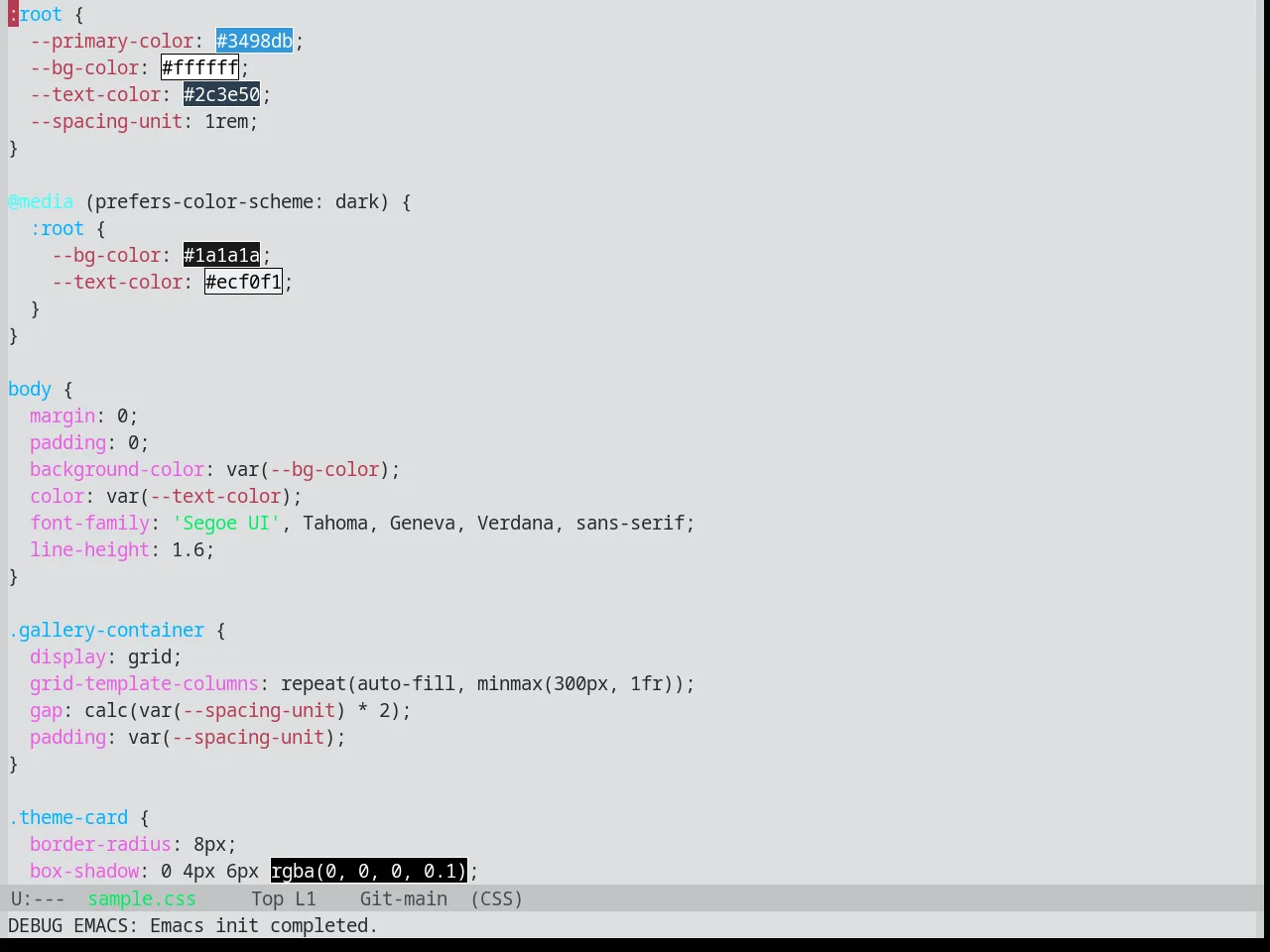Click prefers-color-scheme: dark text
This screenshot has width=1270, height=952.
pos(237,201)
